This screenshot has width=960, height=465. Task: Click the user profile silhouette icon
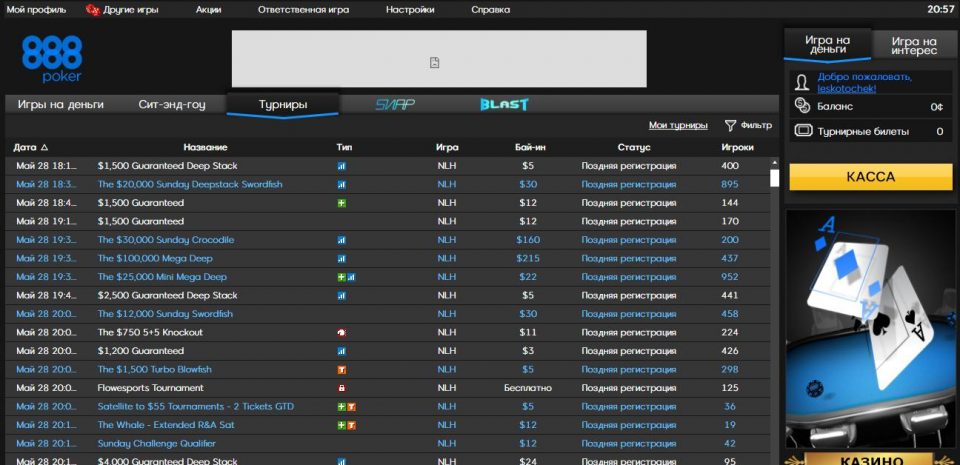tap(802, 82)
